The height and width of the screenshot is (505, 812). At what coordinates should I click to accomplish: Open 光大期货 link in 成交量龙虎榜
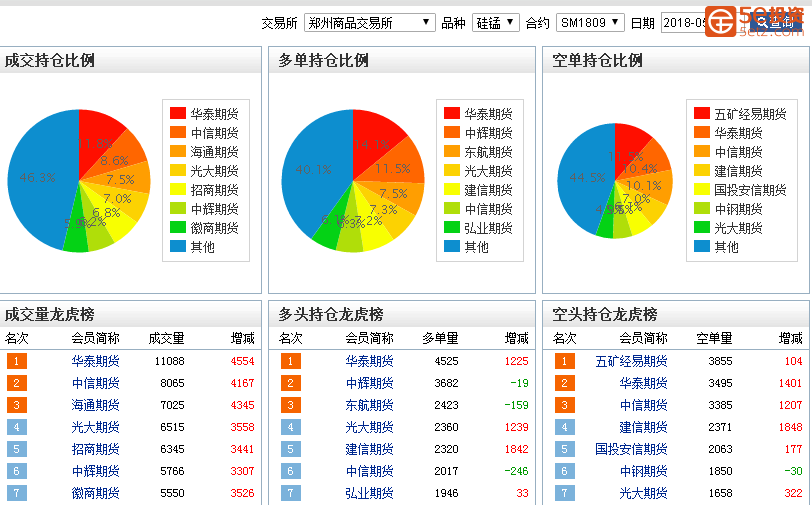95,427
